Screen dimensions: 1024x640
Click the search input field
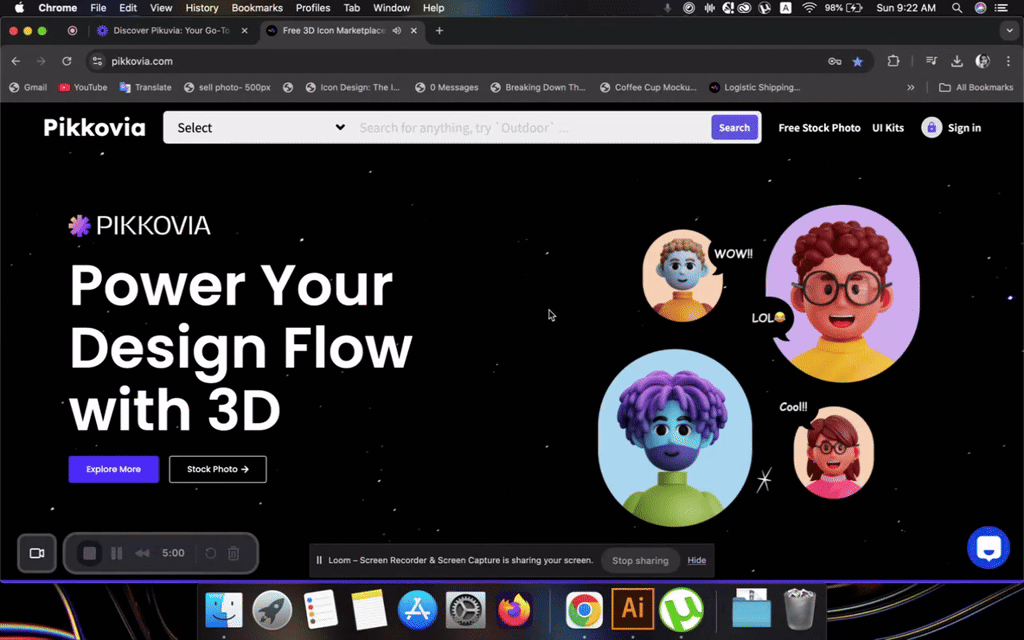point(530,128)
